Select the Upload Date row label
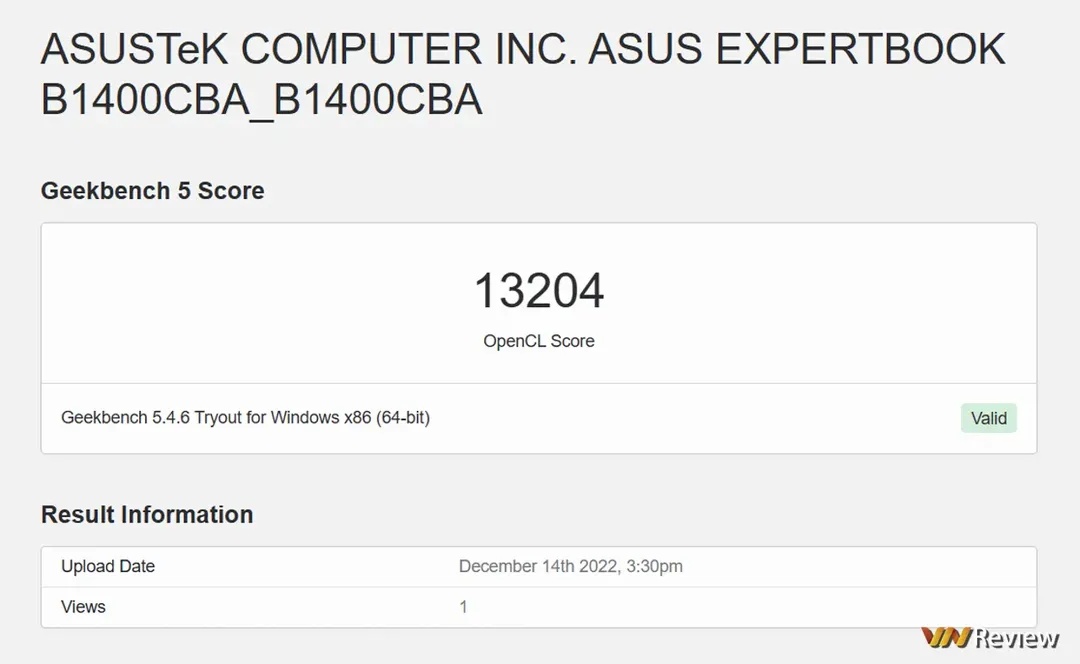Image resolution: width=1080 pixels, height=664 pixels. click(x=108, y=566)
